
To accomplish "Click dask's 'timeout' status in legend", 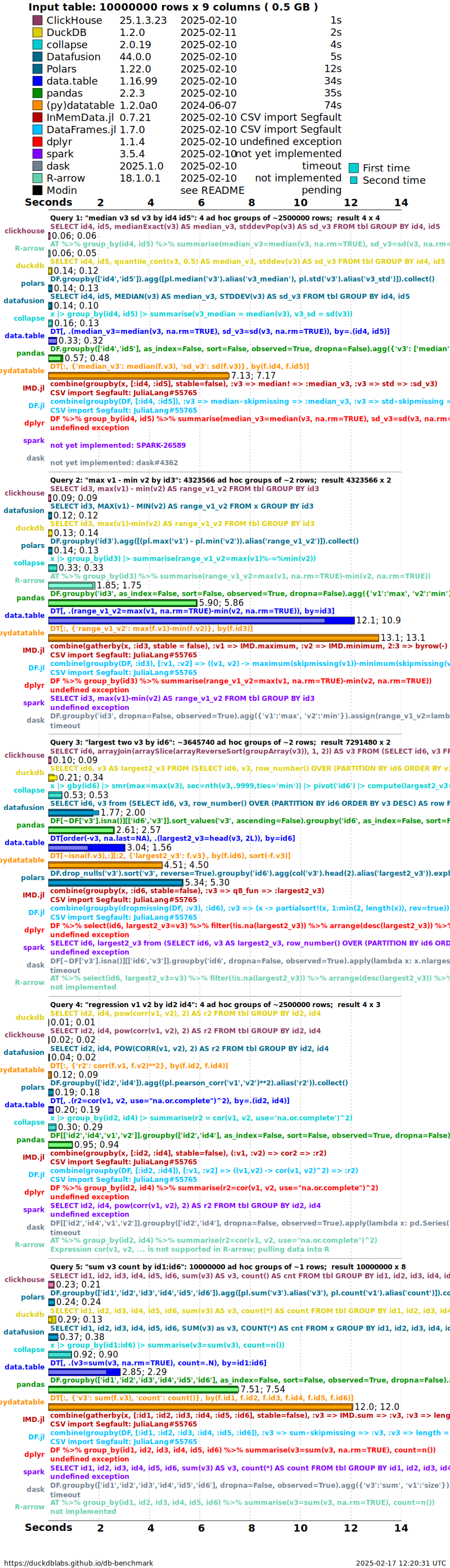I will pyautogui.click(x=322, y=166).
